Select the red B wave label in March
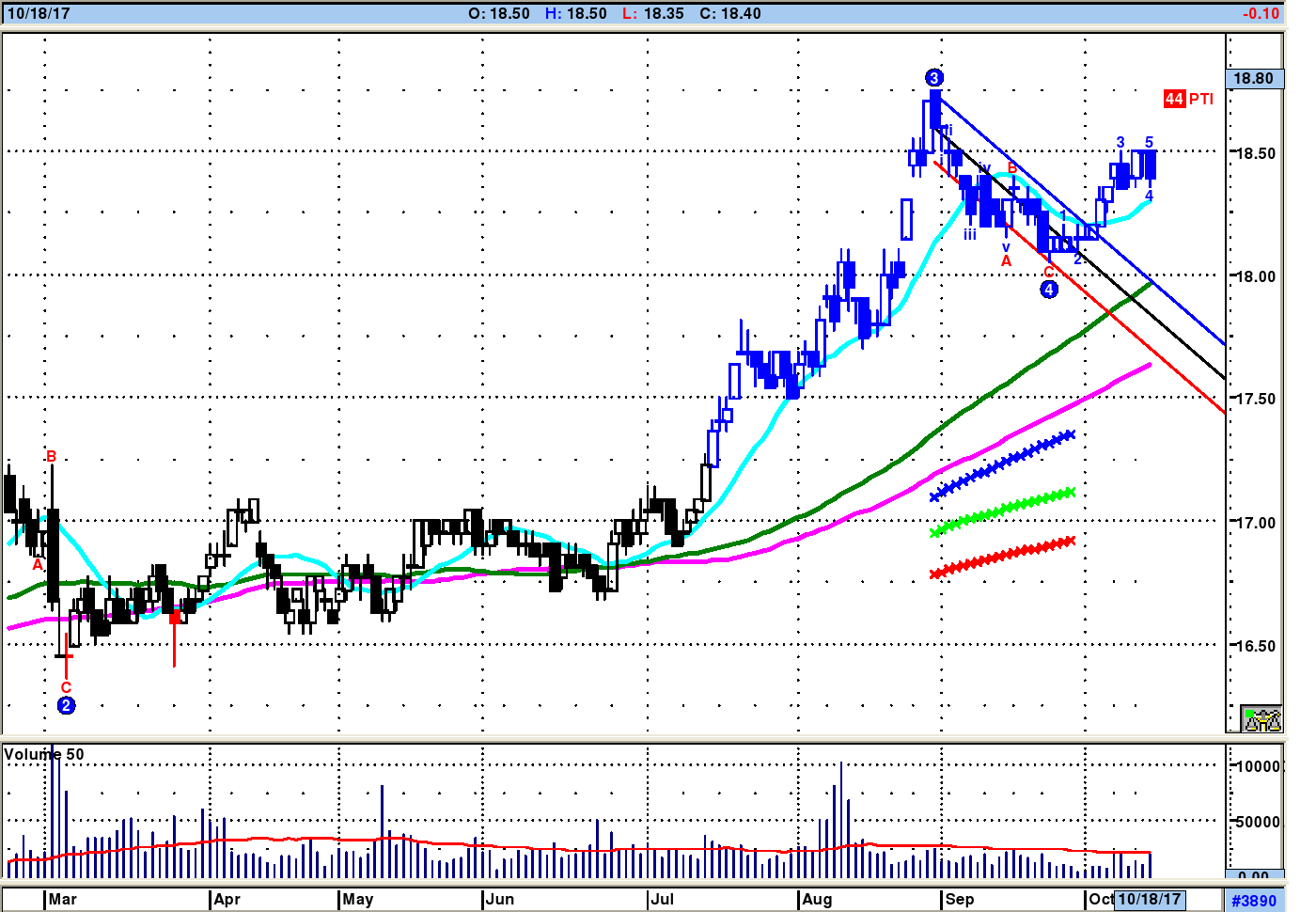 (x=52, y=457)
